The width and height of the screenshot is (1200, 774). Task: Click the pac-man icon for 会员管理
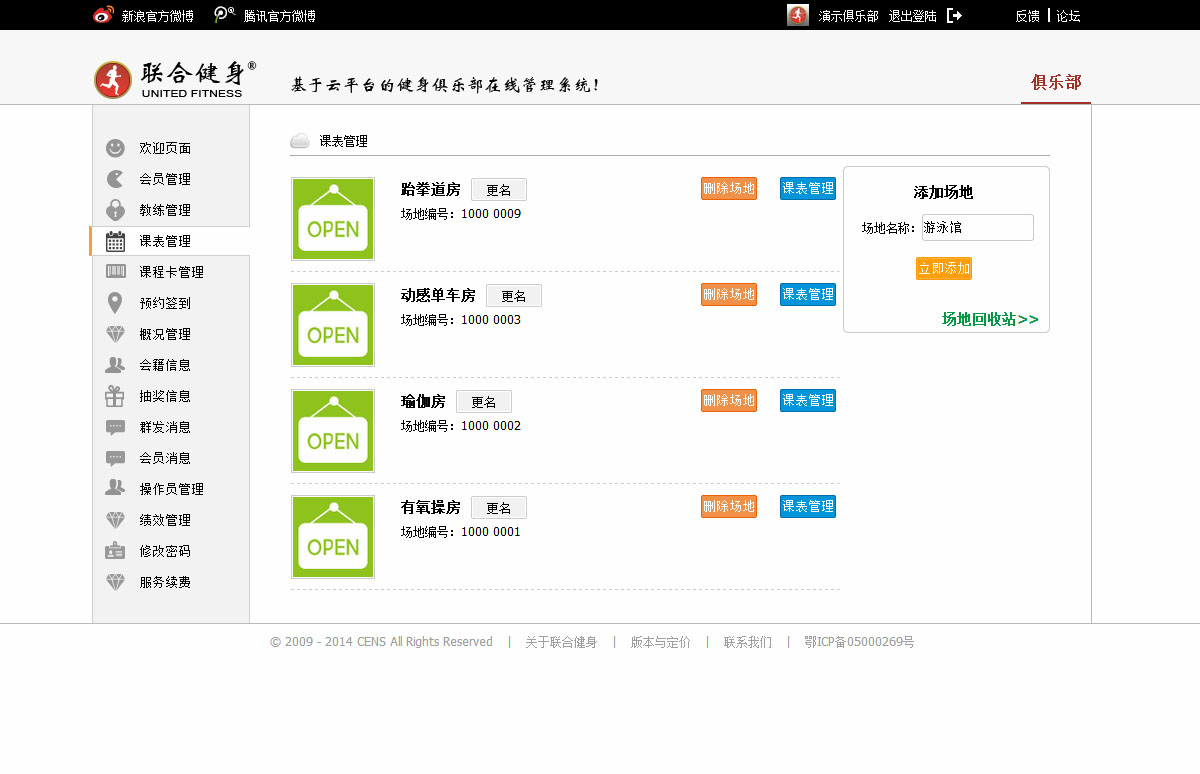(115, 179)
